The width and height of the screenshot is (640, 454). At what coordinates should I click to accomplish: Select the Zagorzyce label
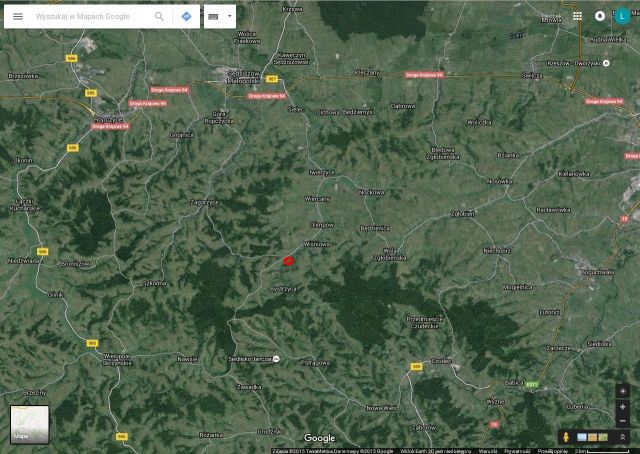coord(205,202)
